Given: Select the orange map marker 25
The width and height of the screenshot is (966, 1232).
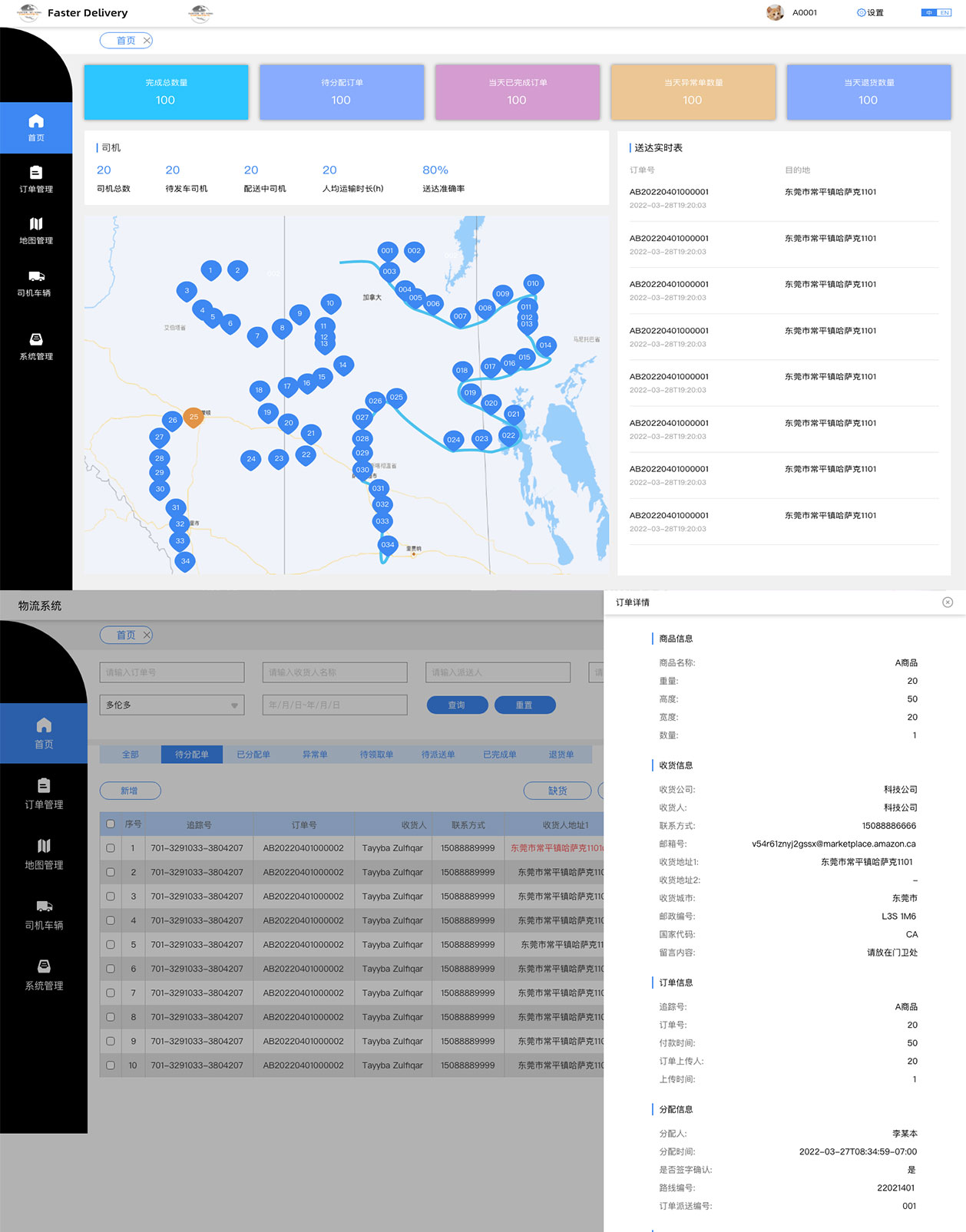Looking at the screenshot, I should point(194,417).
